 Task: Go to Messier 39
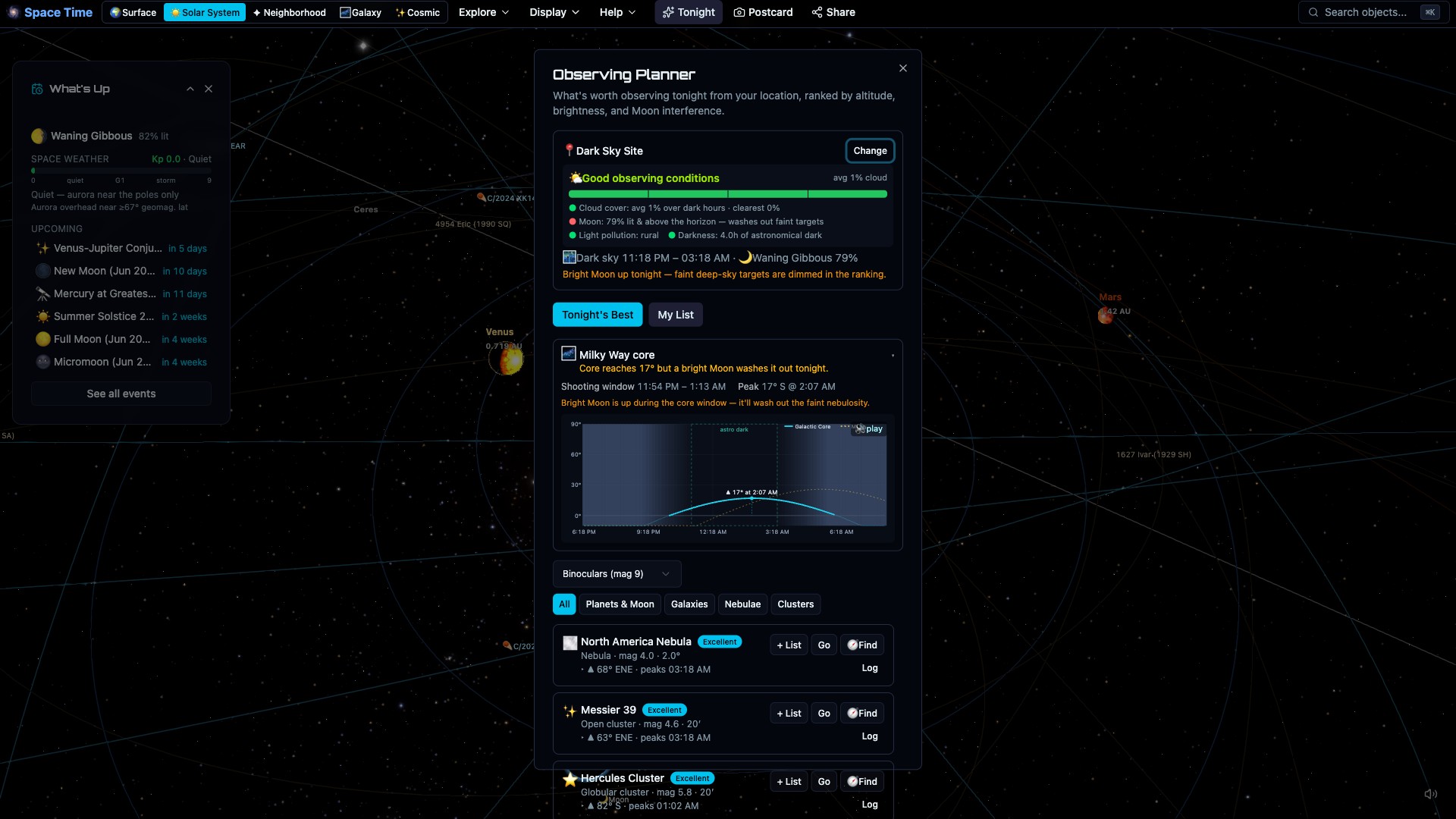824,714
